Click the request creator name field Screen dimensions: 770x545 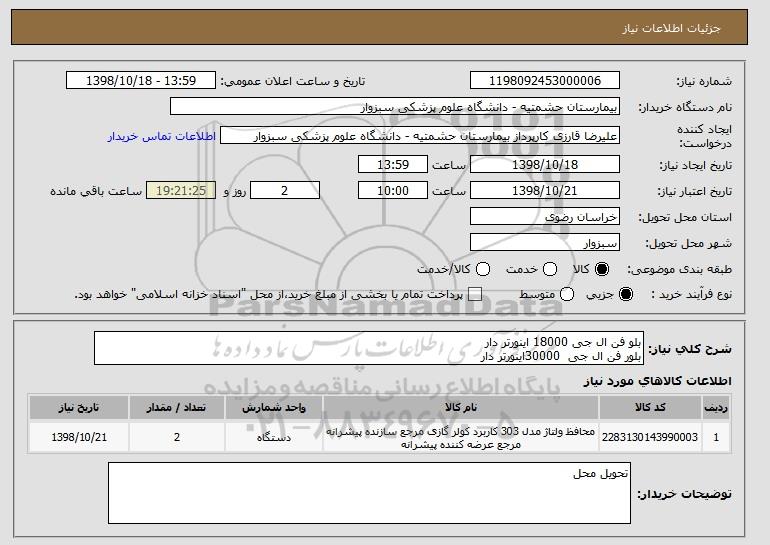(x=420, y=136)
